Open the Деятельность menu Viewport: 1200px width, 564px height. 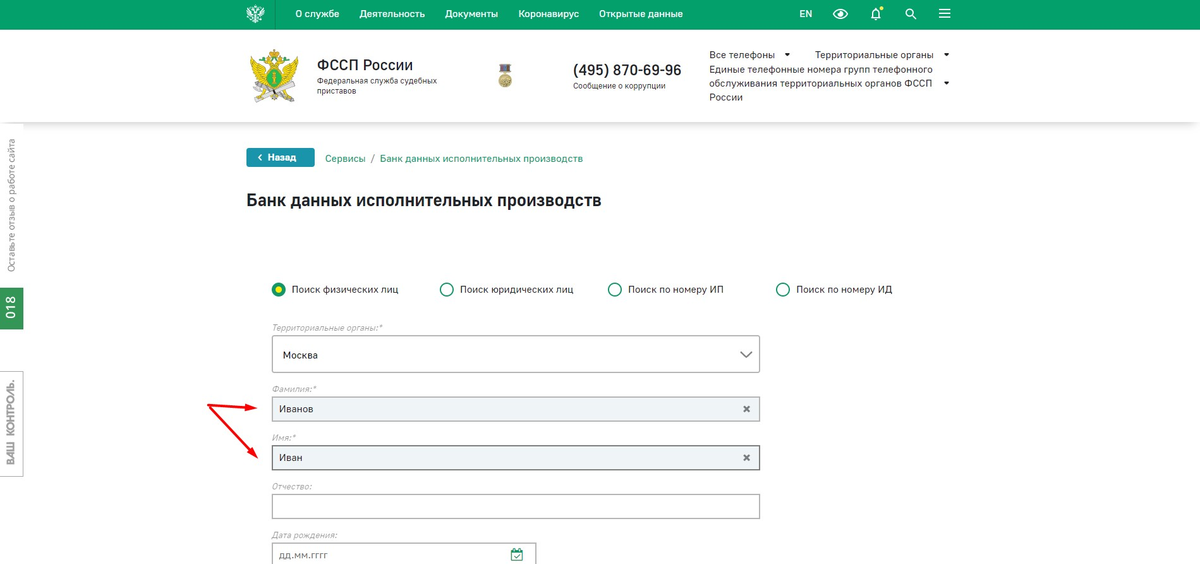[392, 14]
